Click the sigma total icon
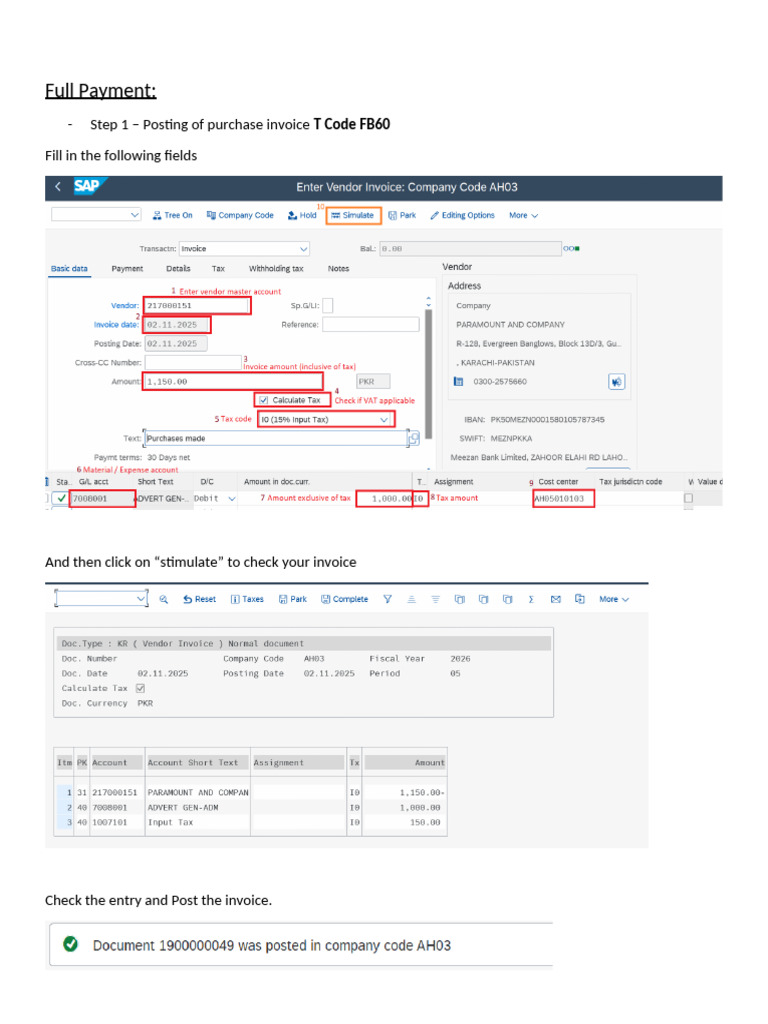768x1024 pixels. [531, 599]
